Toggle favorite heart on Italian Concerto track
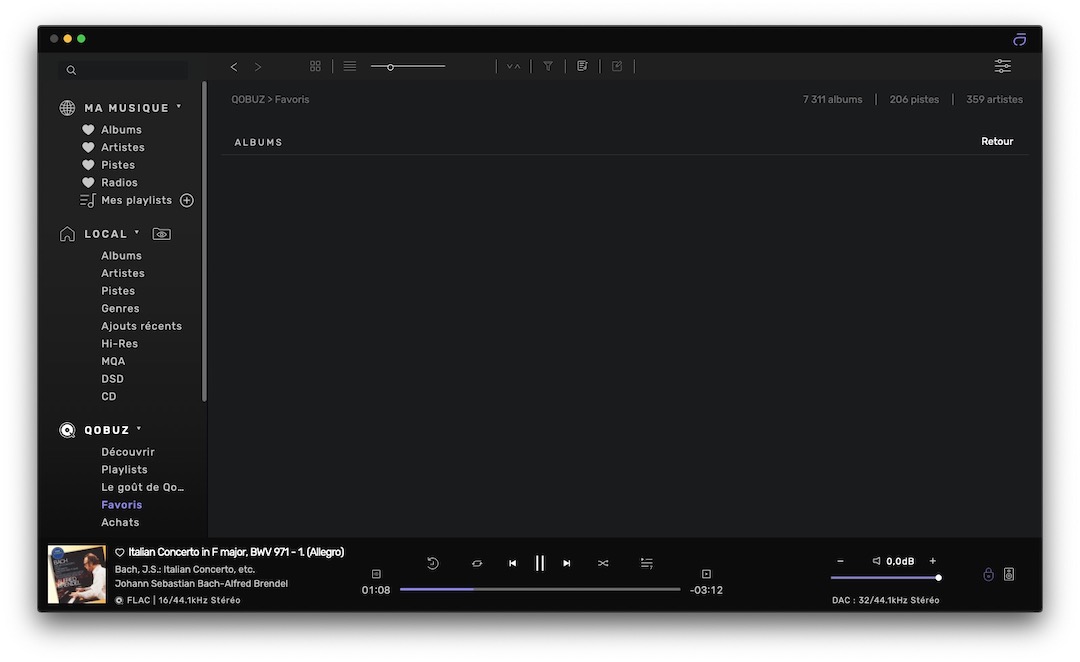This screenshot has width=1080, height=662. 120,552
